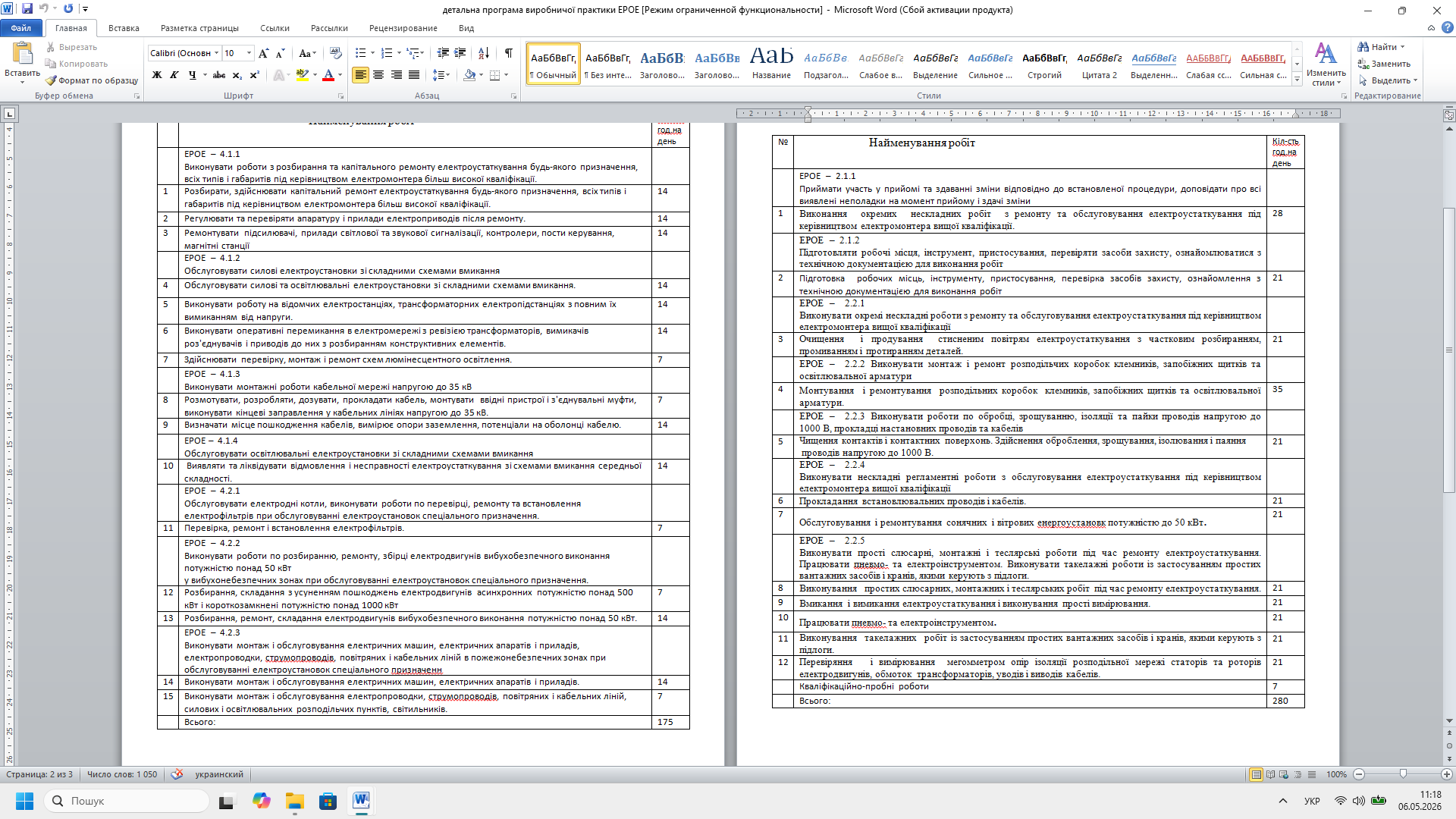
Task: Click the strikethrough formatting icon
Action: pyautogui.click(x=219, y=75)
